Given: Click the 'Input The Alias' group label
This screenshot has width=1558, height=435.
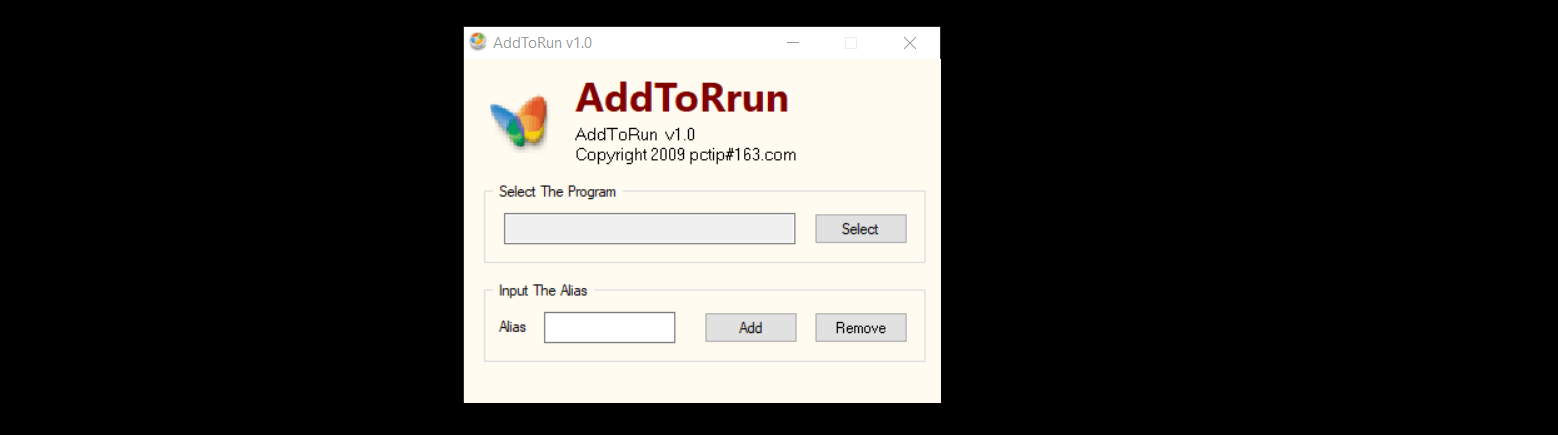Looking at the screenshot, I should pos(543,290).
